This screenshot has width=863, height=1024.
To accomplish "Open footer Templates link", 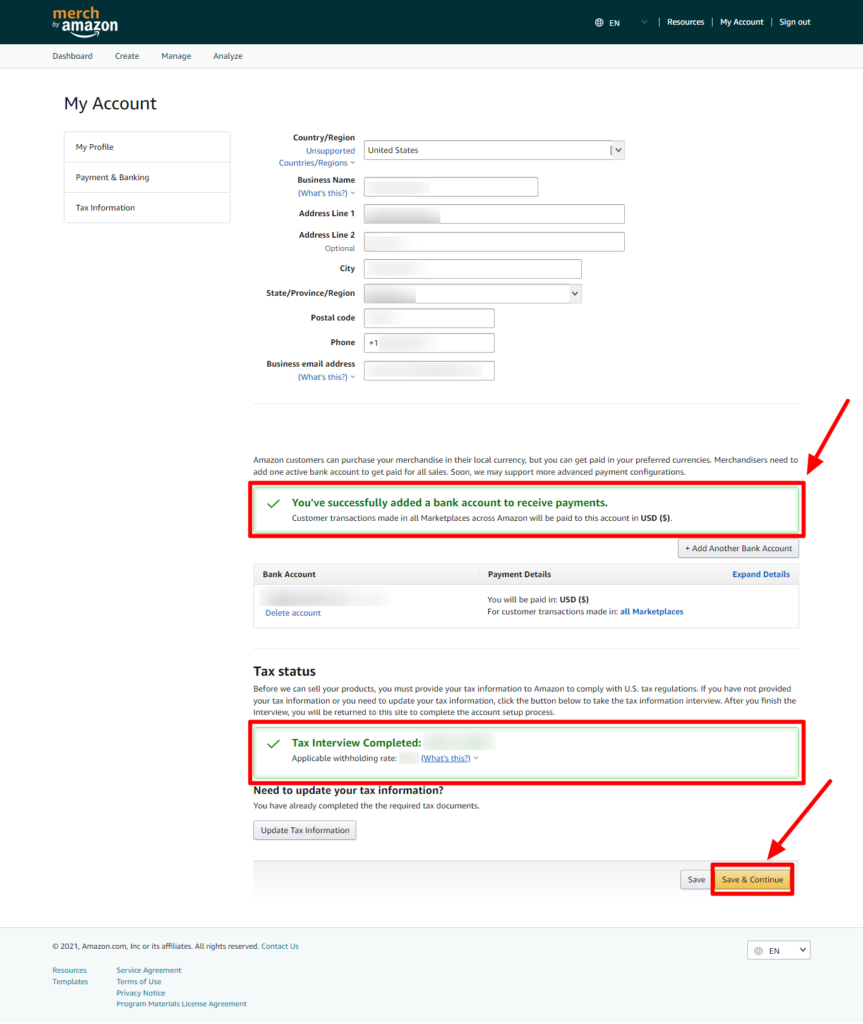I will (70, 982).
